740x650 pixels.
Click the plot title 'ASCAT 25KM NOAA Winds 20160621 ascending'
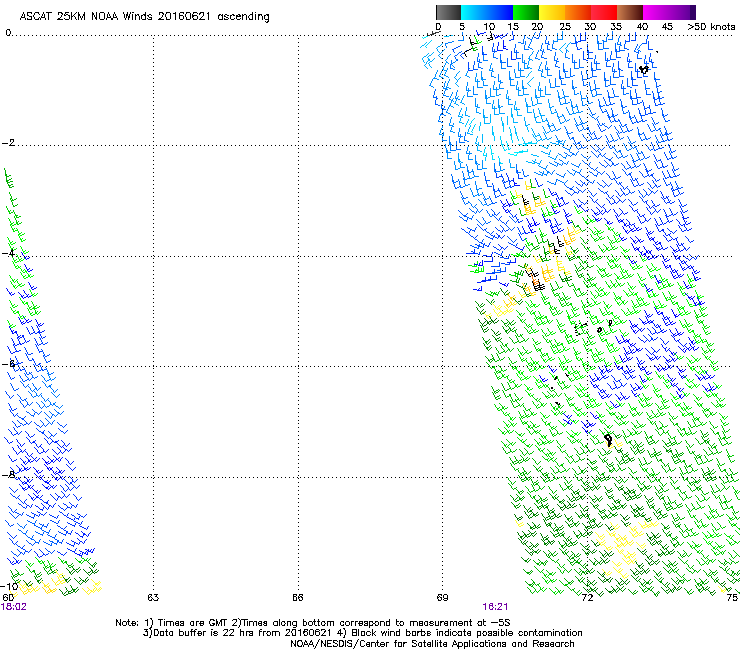(144, 17)
